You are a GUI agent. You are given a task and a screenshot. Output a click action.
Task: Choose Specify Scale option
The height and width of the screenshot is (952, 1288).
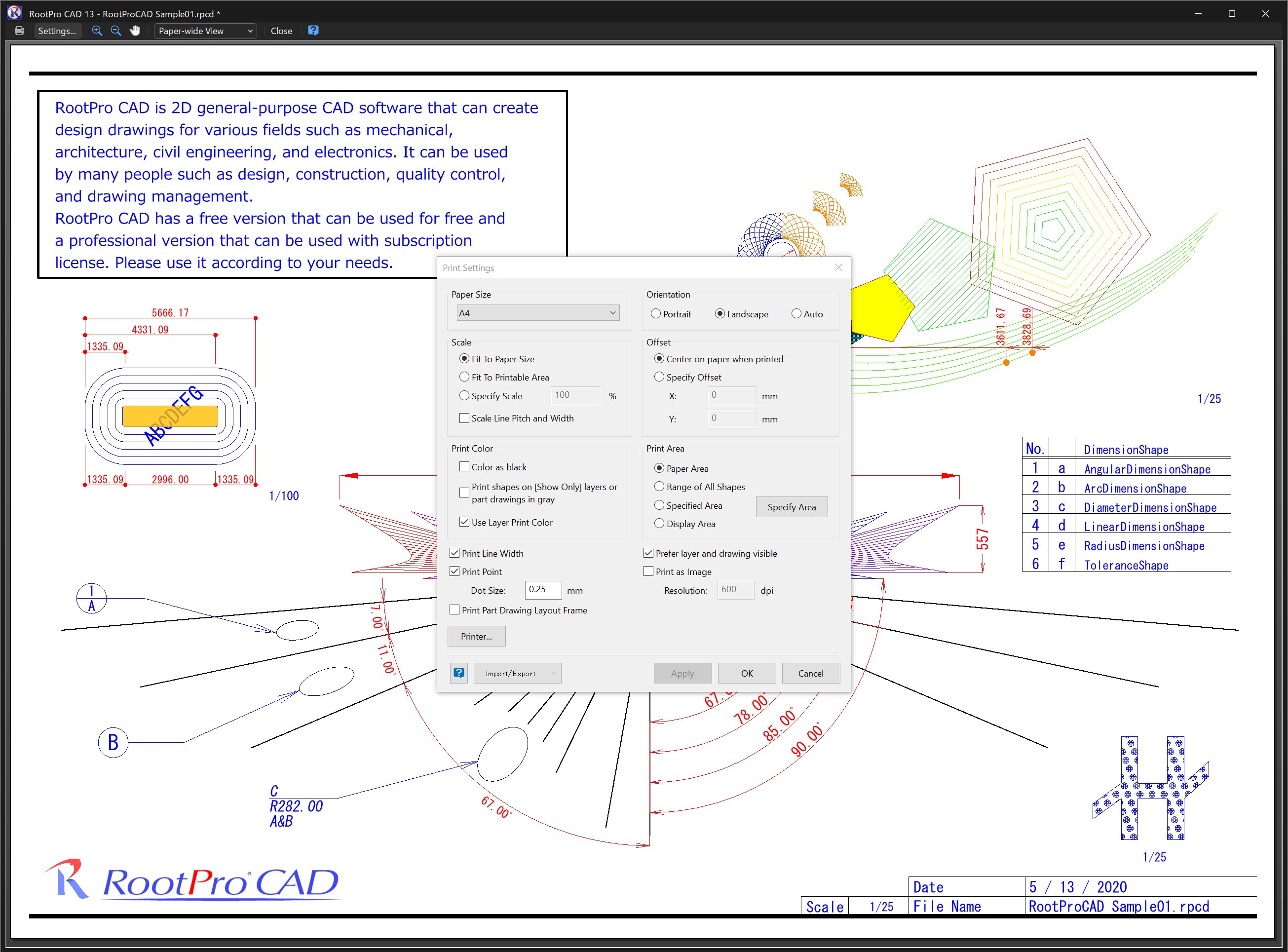(x=491, y=396)
